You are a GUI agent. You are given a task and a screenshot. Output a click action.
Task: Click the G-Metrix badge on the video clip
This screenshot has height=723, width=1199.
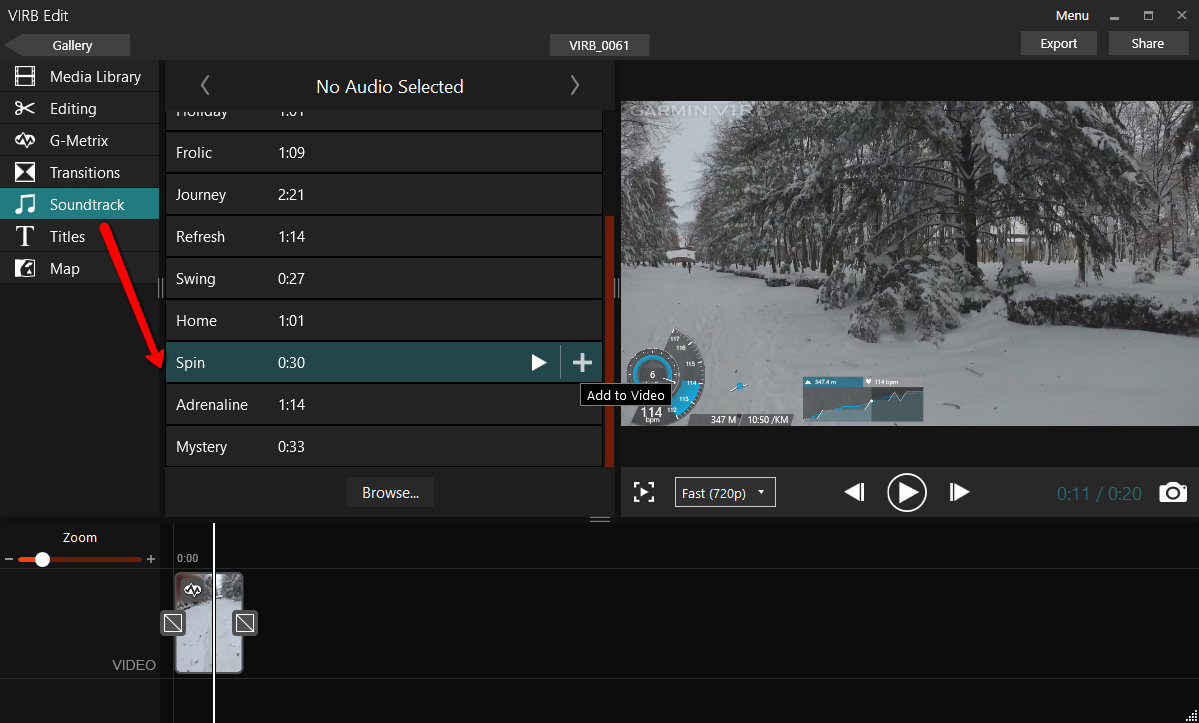[193, 589]
